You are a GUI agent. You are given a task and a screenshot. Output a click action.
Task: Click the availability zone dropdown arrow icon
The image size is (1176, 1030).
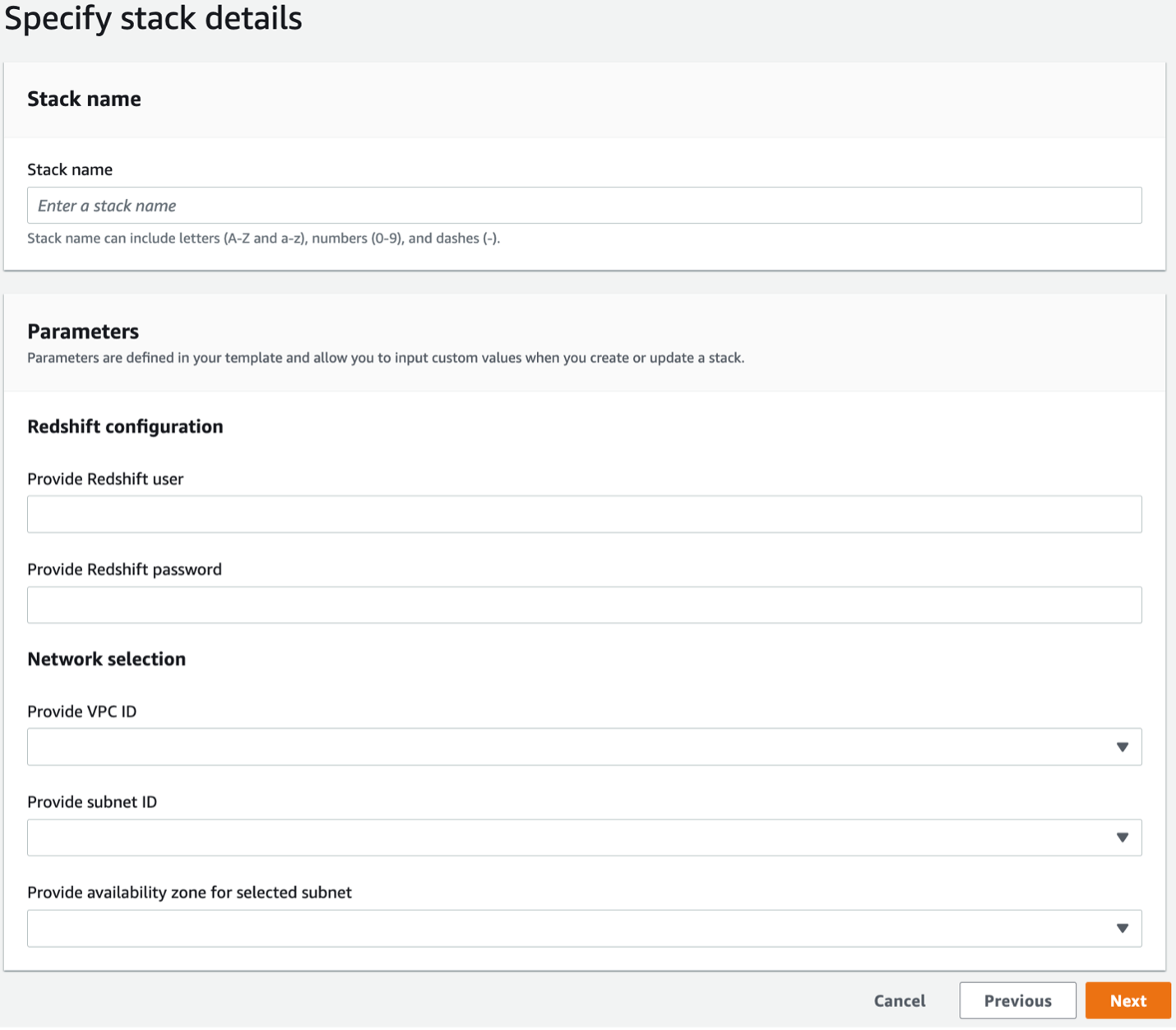[x=1122, y=928]
